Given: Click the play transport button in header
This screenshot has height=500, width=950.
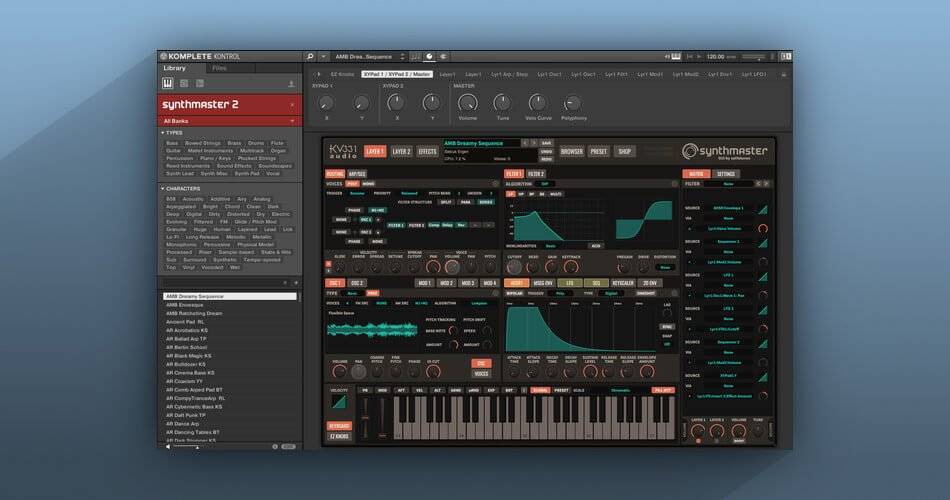Looking at the screenshot, I should [699, 56].
